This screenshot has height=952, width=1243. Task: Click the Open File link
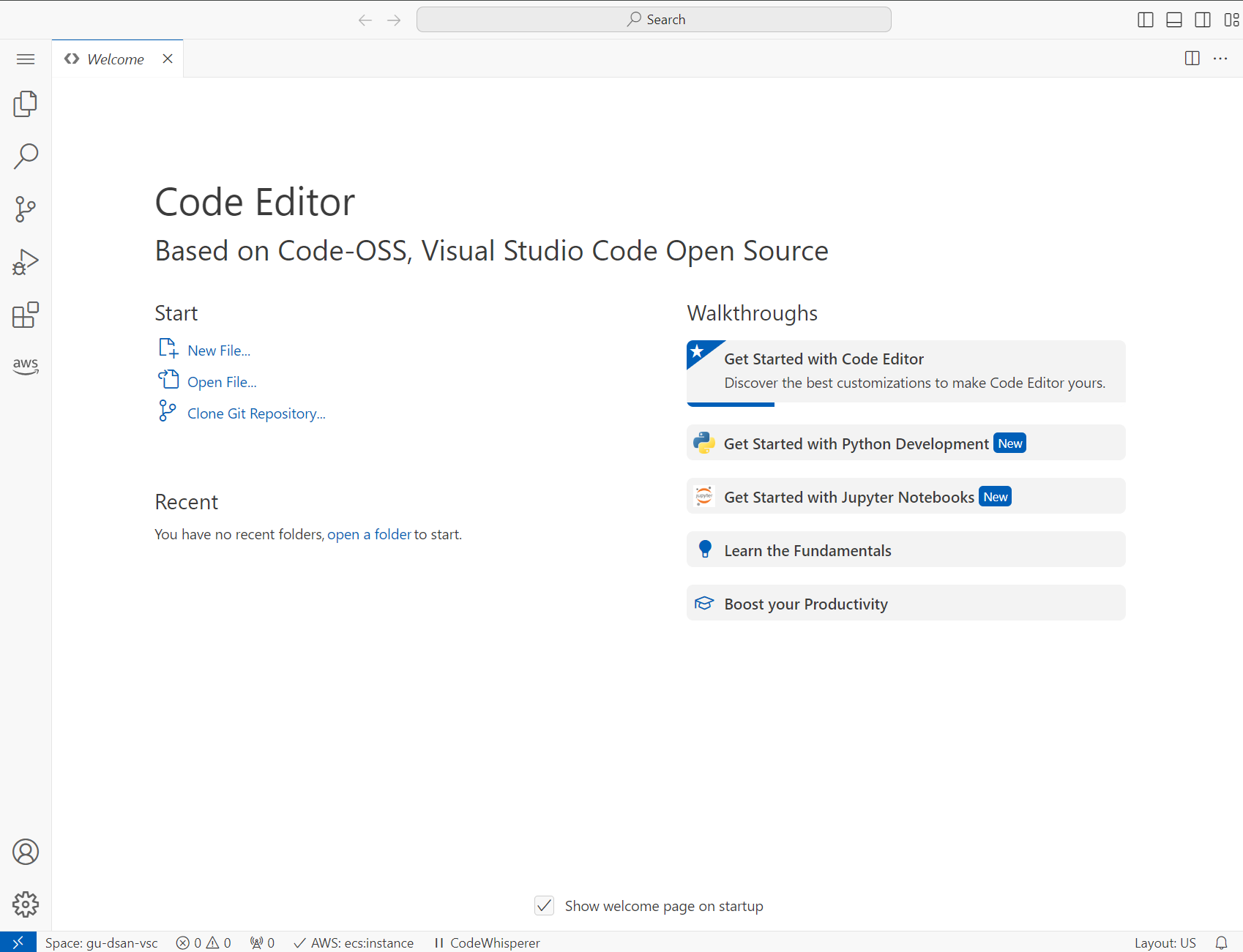[x=222, y=382]
